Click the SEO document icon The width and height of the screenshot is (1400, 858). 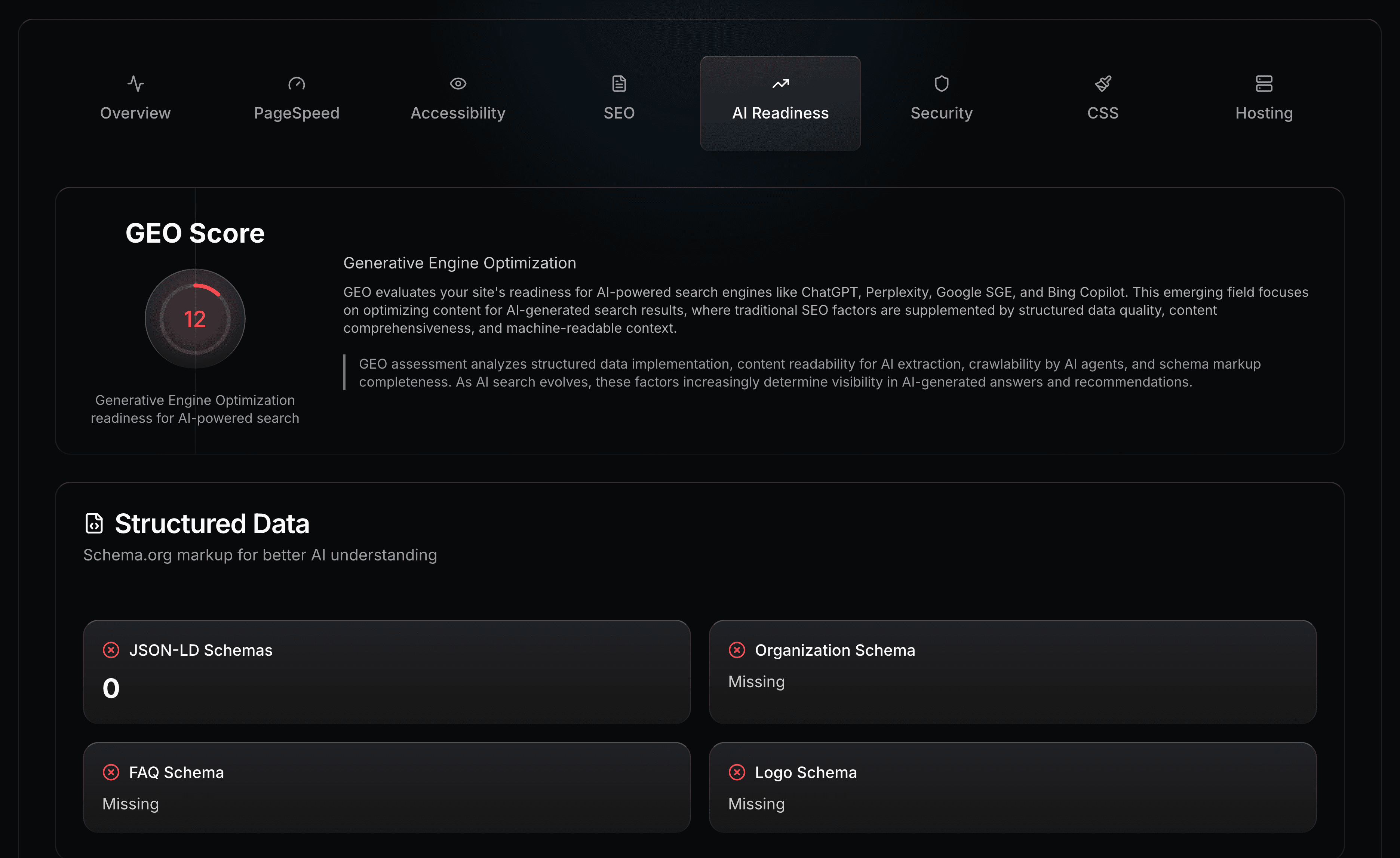[x=619, y=83]
